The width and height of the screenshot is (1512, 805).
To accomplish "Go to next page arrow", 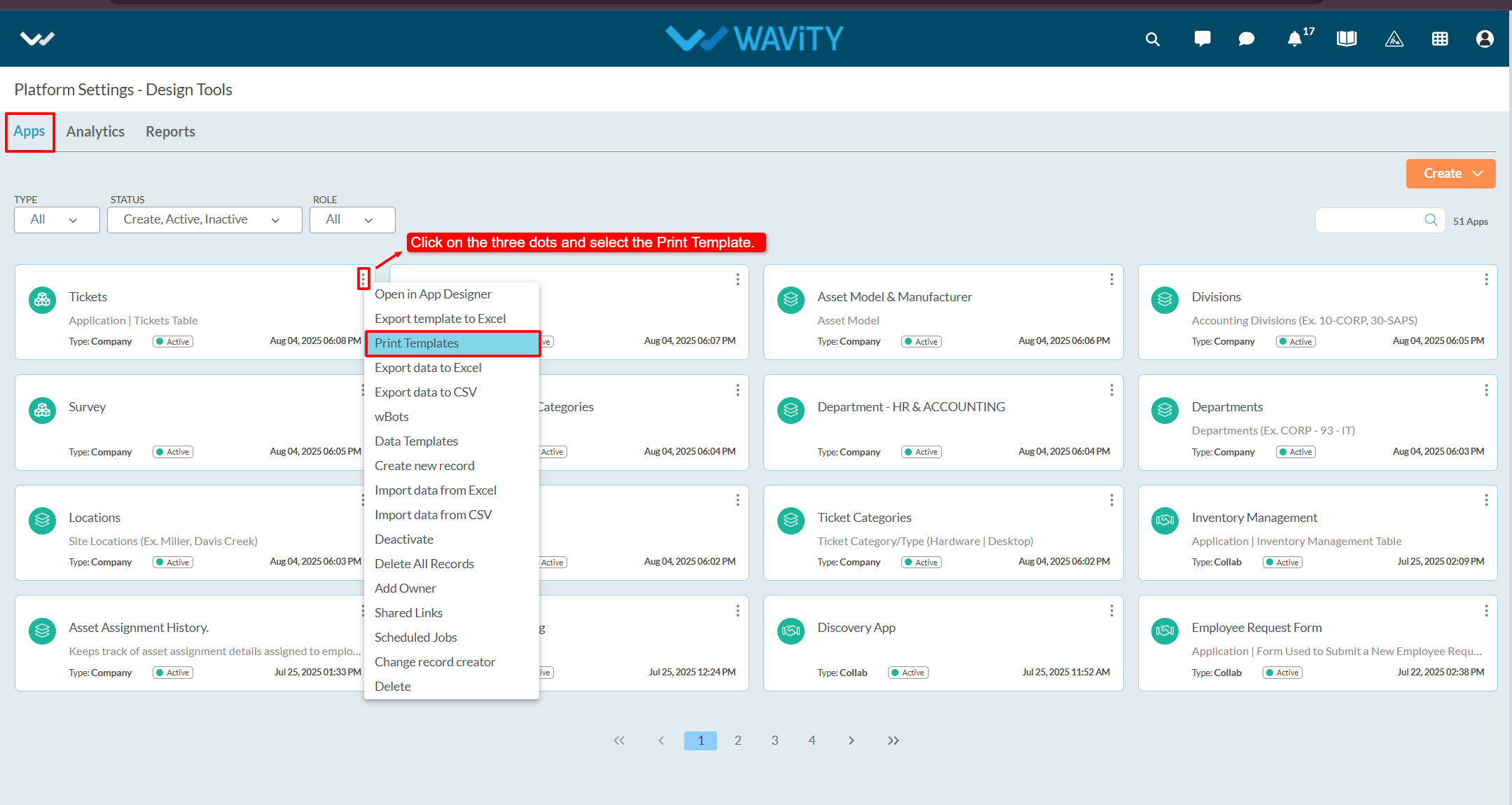I will pyautogui.click(x=851, y=741).
